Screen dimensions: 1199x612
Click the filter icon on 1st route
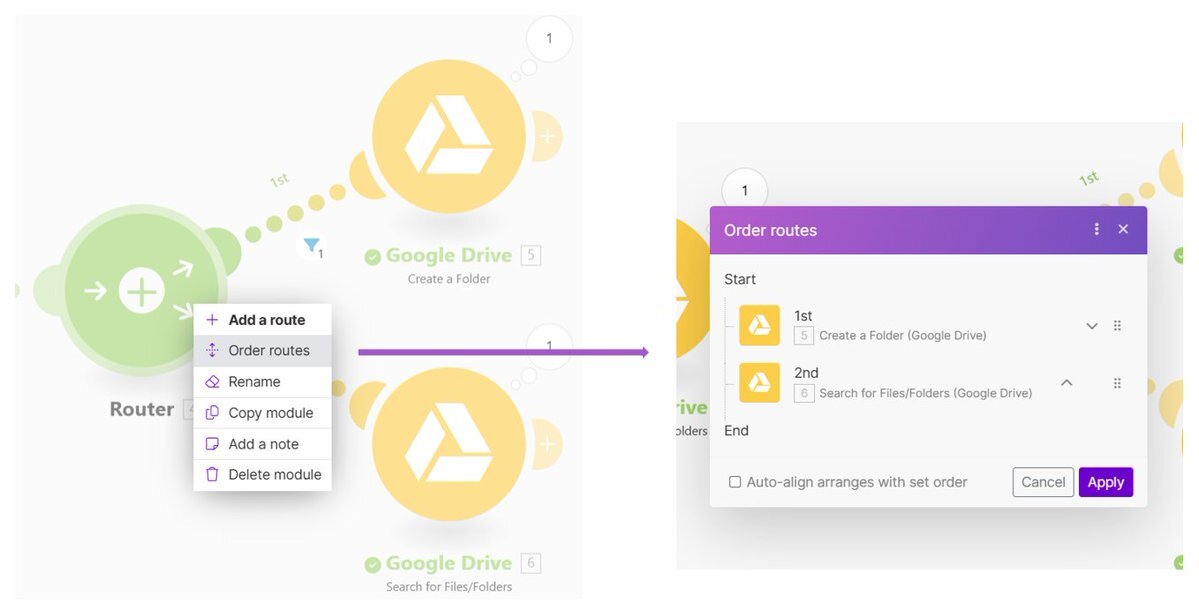tap(312, 246)
